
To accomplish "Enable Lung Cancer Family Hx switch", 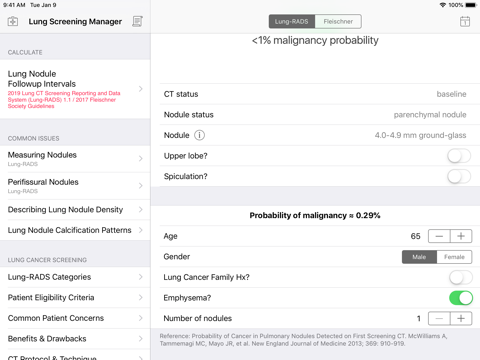I will [x=461, y=277].
